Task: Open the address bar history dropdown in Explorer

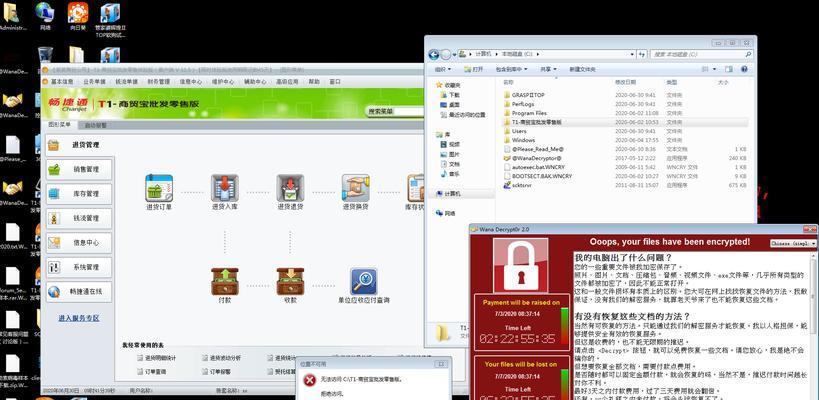Action: pos(633,54)
